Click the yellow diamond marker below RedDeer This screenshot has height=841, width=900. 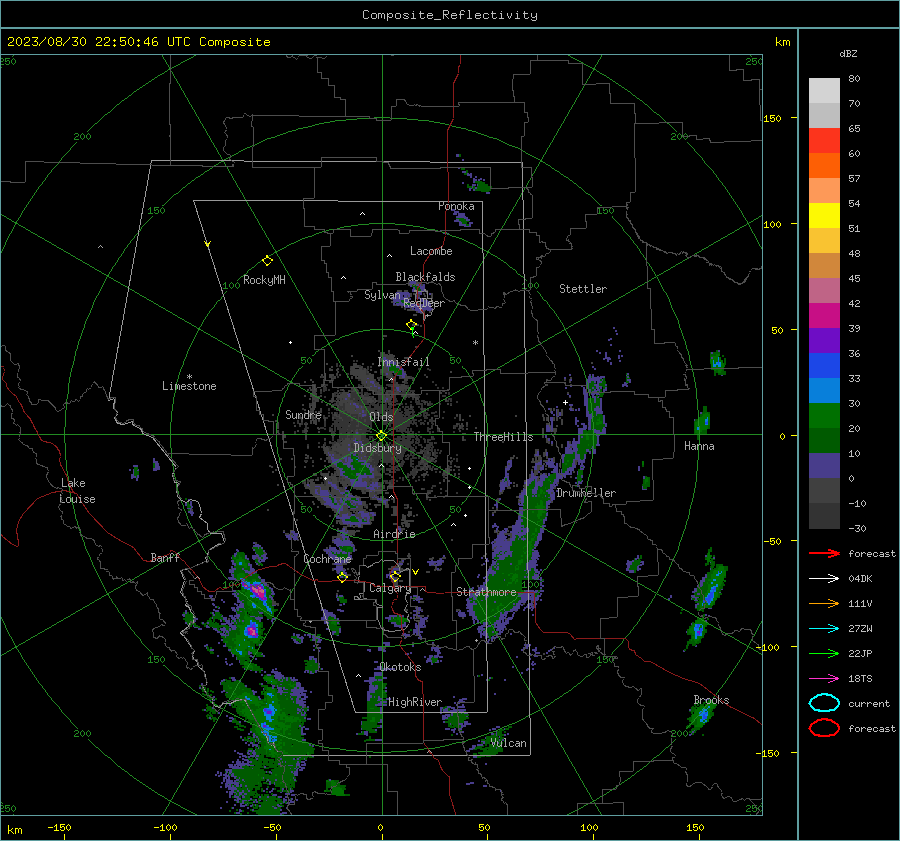click(411, 326)
